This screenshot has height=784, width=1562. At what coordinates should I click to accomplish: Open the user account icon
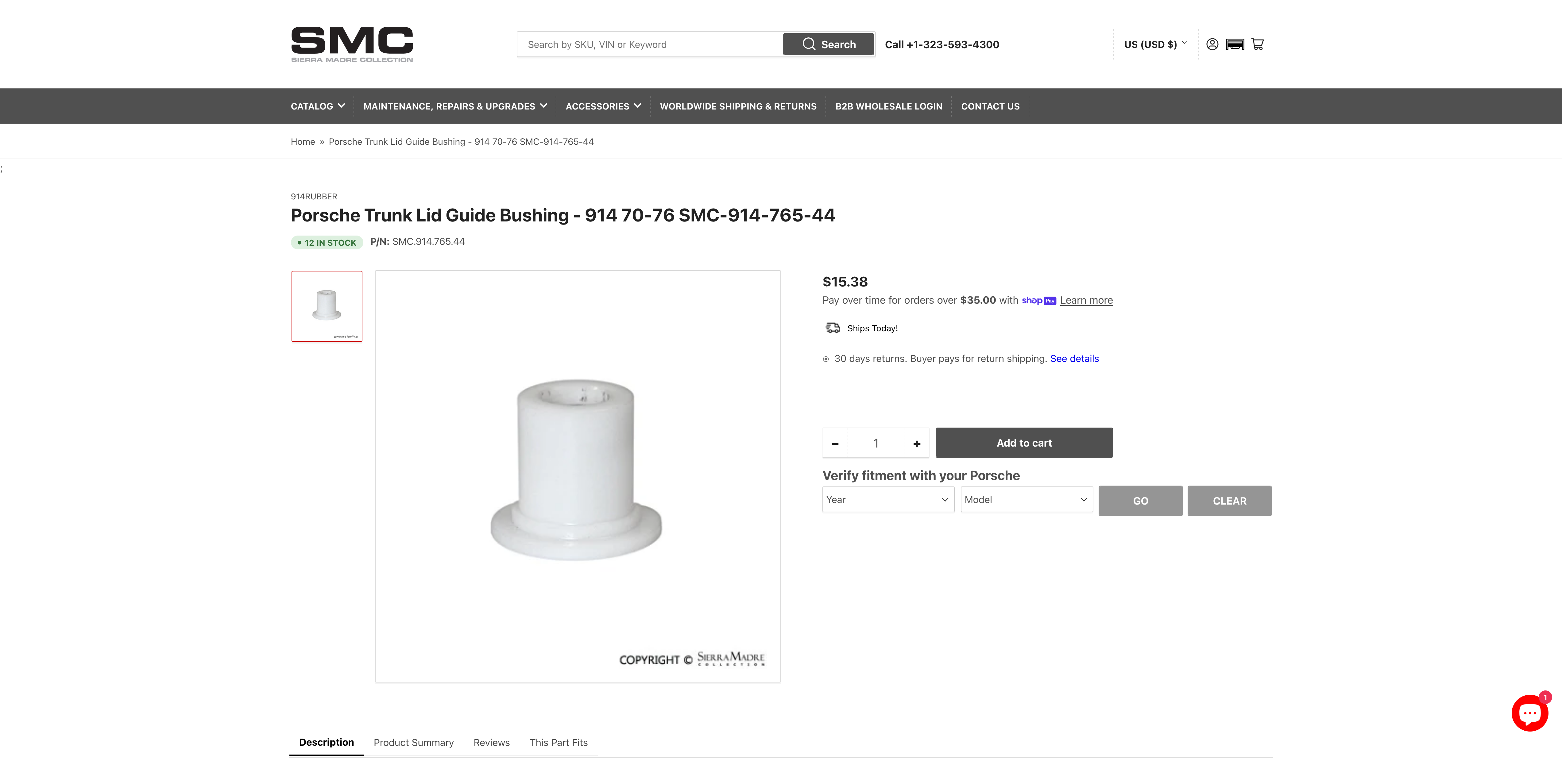pyautogui.click(x=1212, y=44)
